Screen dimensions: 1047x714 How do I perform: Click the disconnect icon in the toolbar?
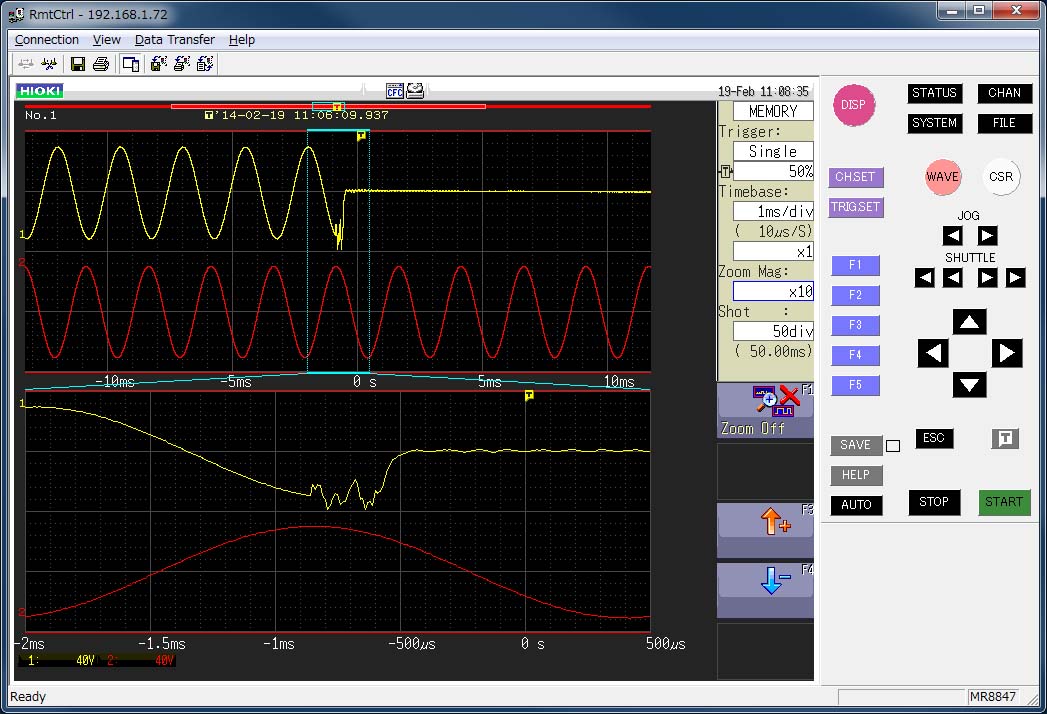[48, 64]
